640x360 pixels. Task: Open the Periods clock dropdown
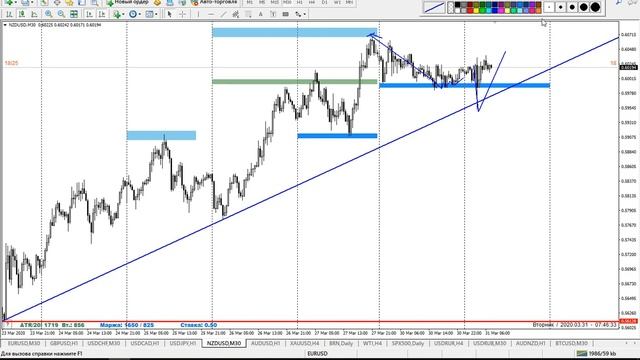(134, 14)
